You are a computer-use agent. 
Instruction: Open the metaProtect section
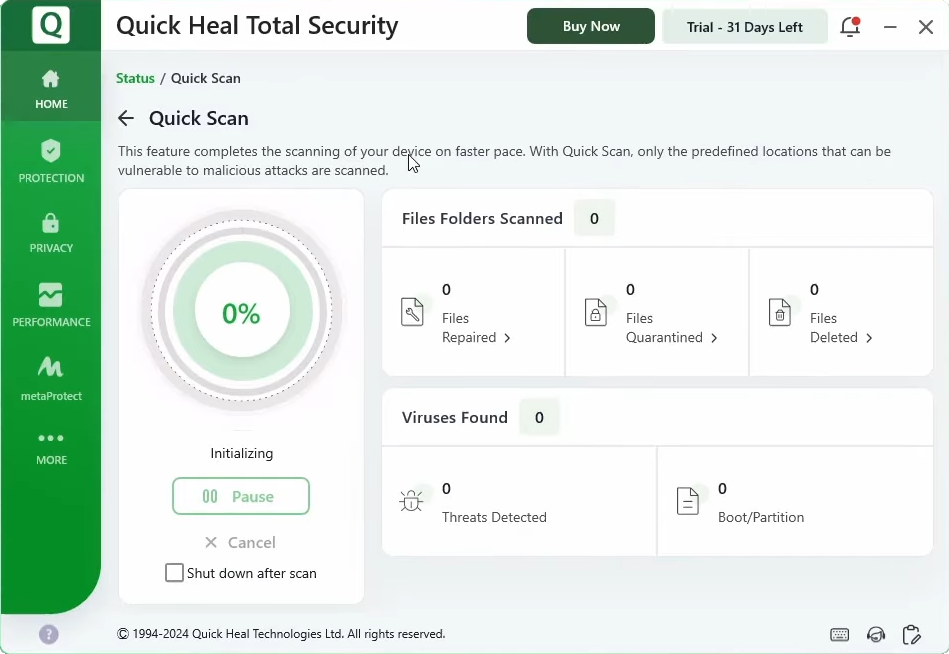click(x=51, y=378)
